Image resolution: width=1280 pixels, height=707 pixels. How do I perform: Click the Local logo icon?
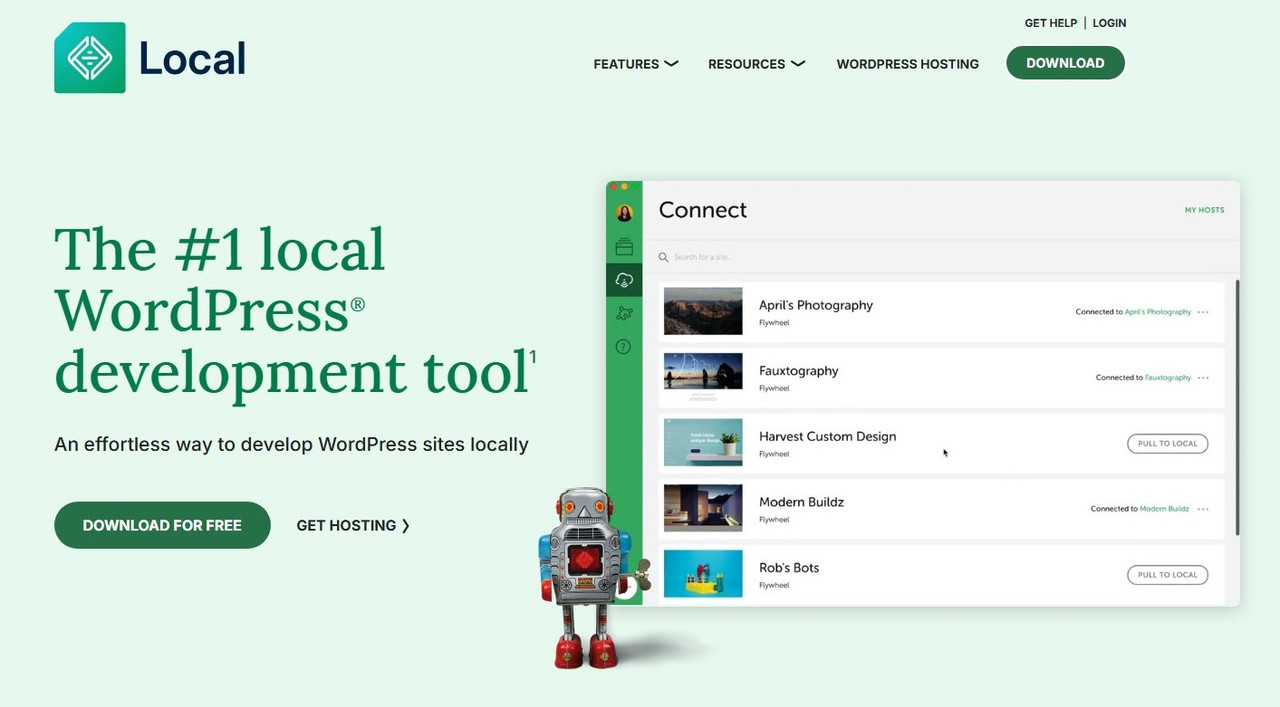coord(90,58)
